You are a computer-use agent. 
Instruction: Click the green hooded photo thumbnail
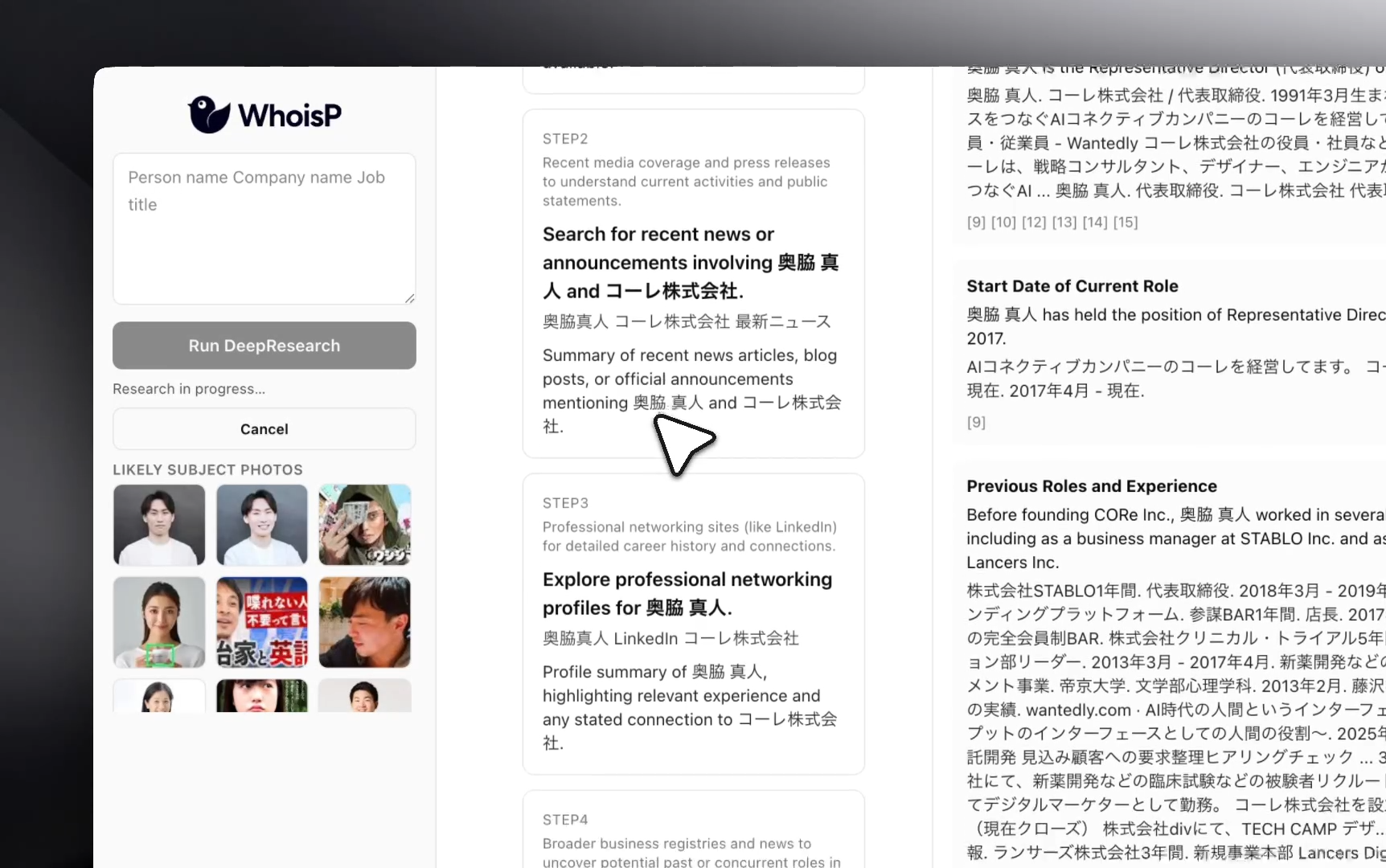click(x=363, y=525)
